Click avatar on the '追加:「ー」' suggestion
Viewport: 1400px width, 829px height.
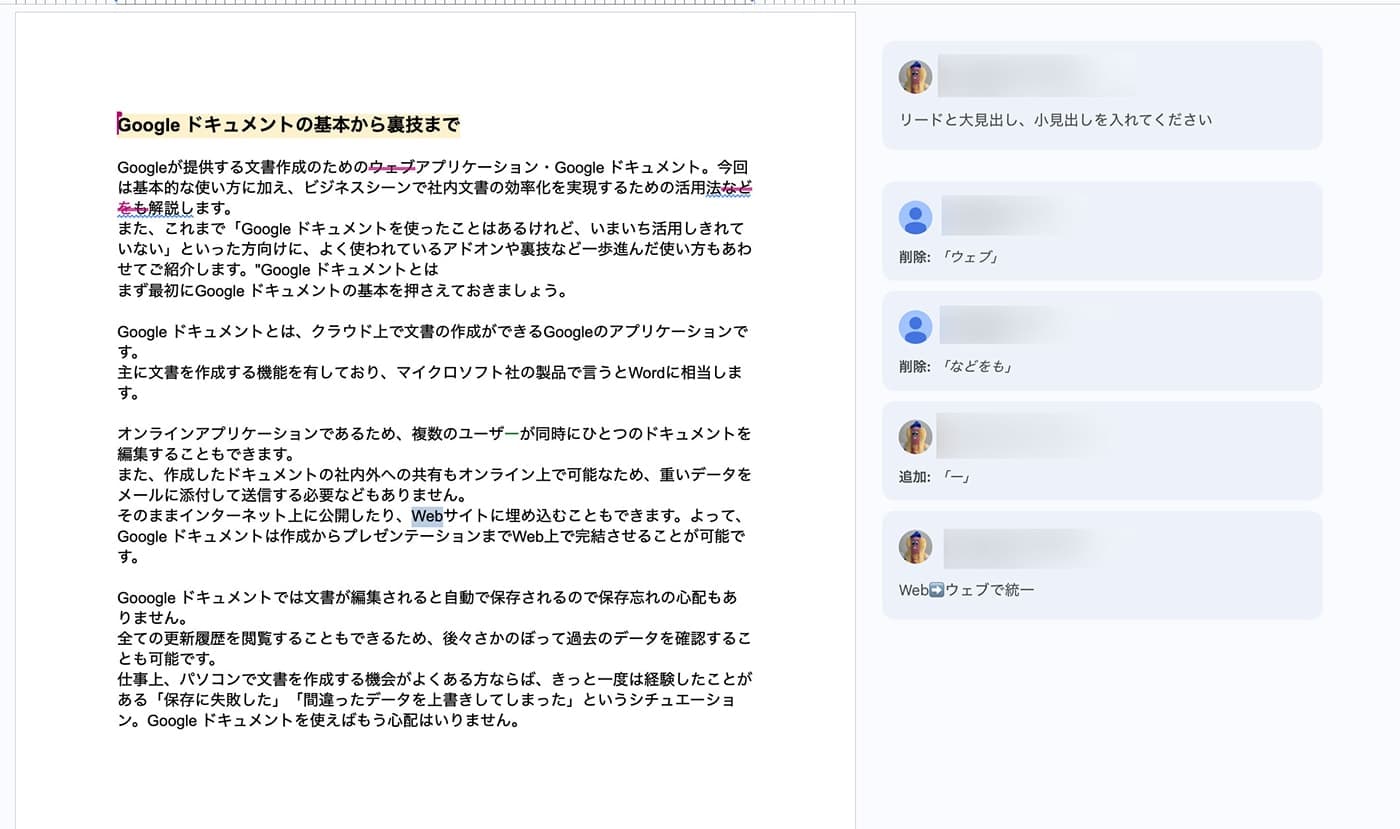(915, 437)
